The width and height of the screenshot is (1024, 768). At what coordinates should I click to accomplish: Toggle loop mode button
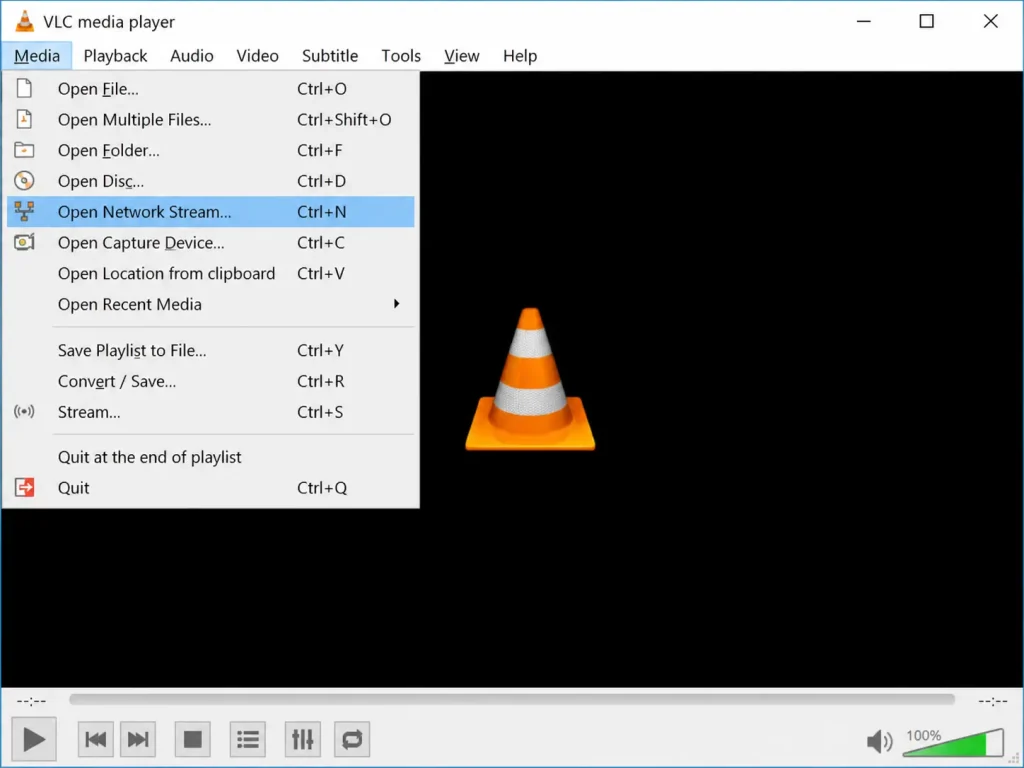tap(352, 739)
